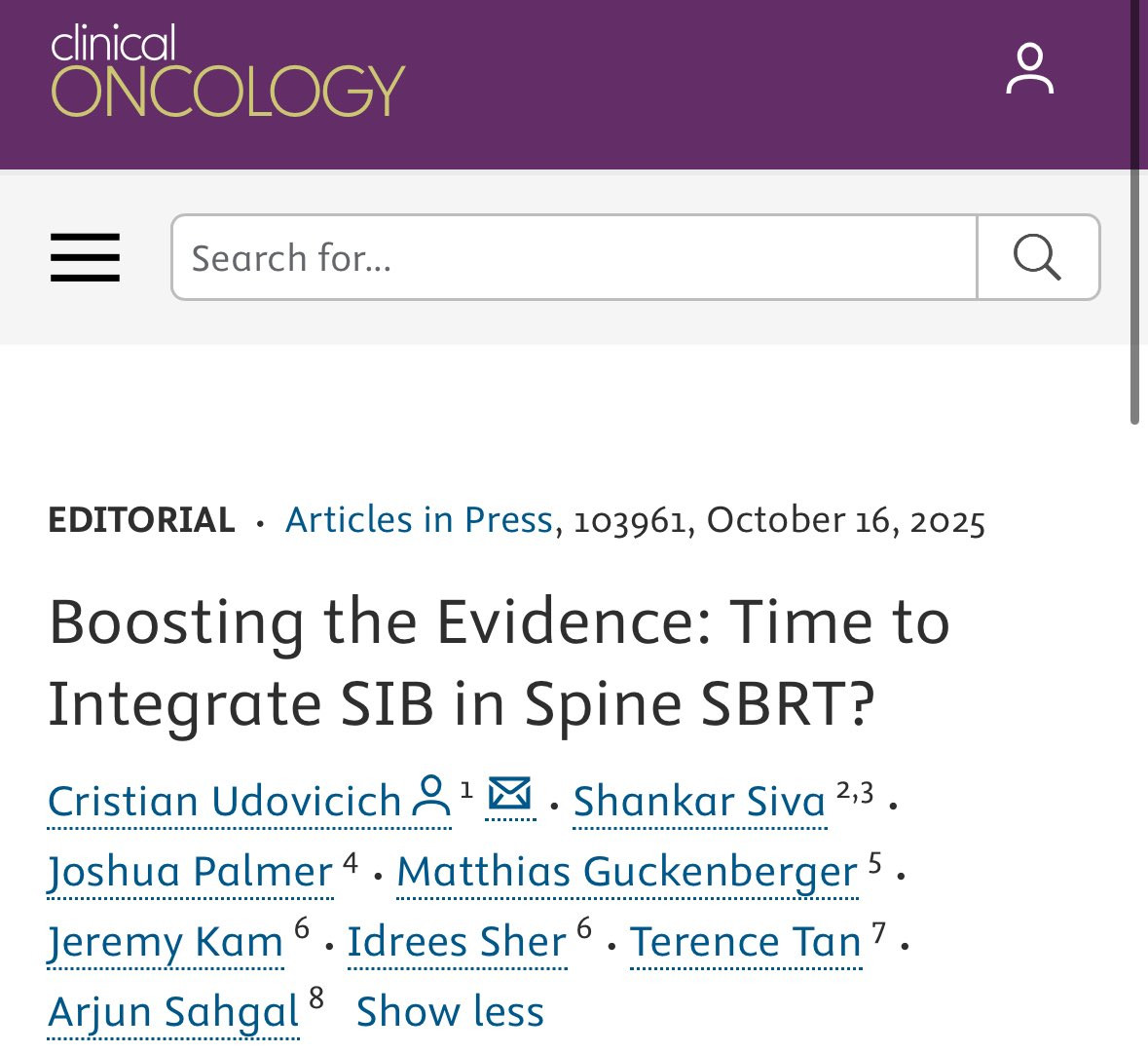Open author Terence Tan details

[746, 942]
